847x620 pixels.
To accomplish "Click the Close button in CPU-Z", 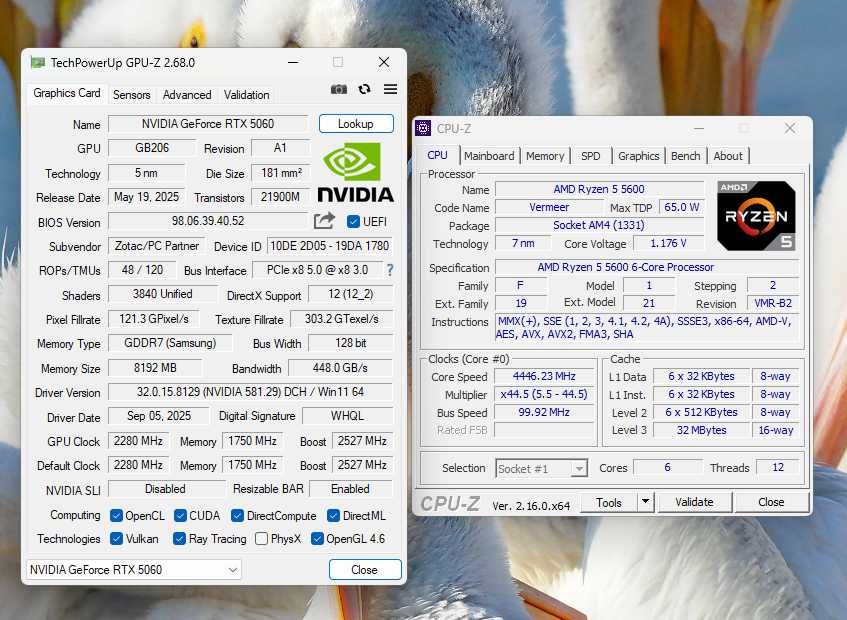I will [771, 502].
